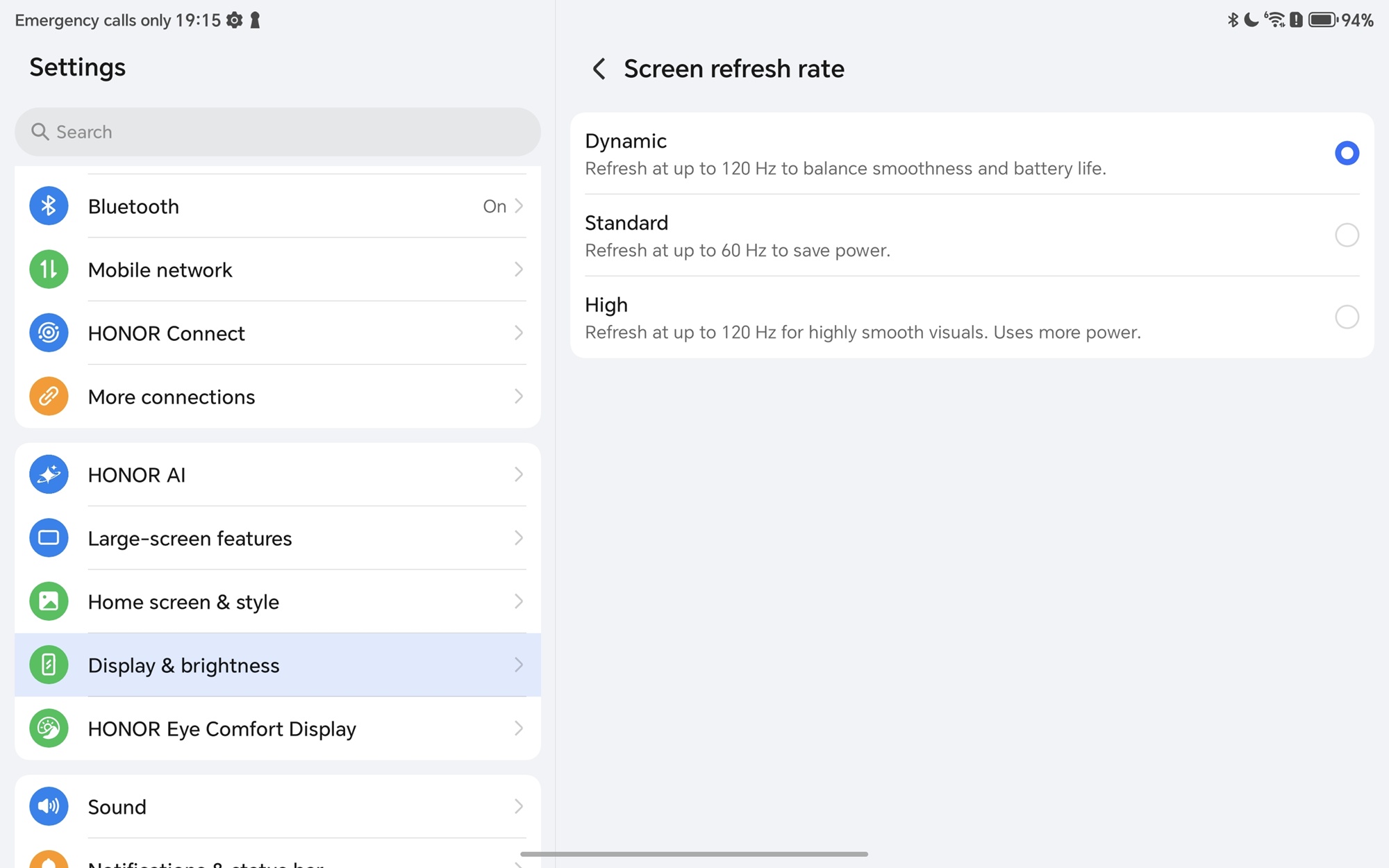Click the Sound speaker icon
This screenshot has width=1389, height=868.
(49, 806)
